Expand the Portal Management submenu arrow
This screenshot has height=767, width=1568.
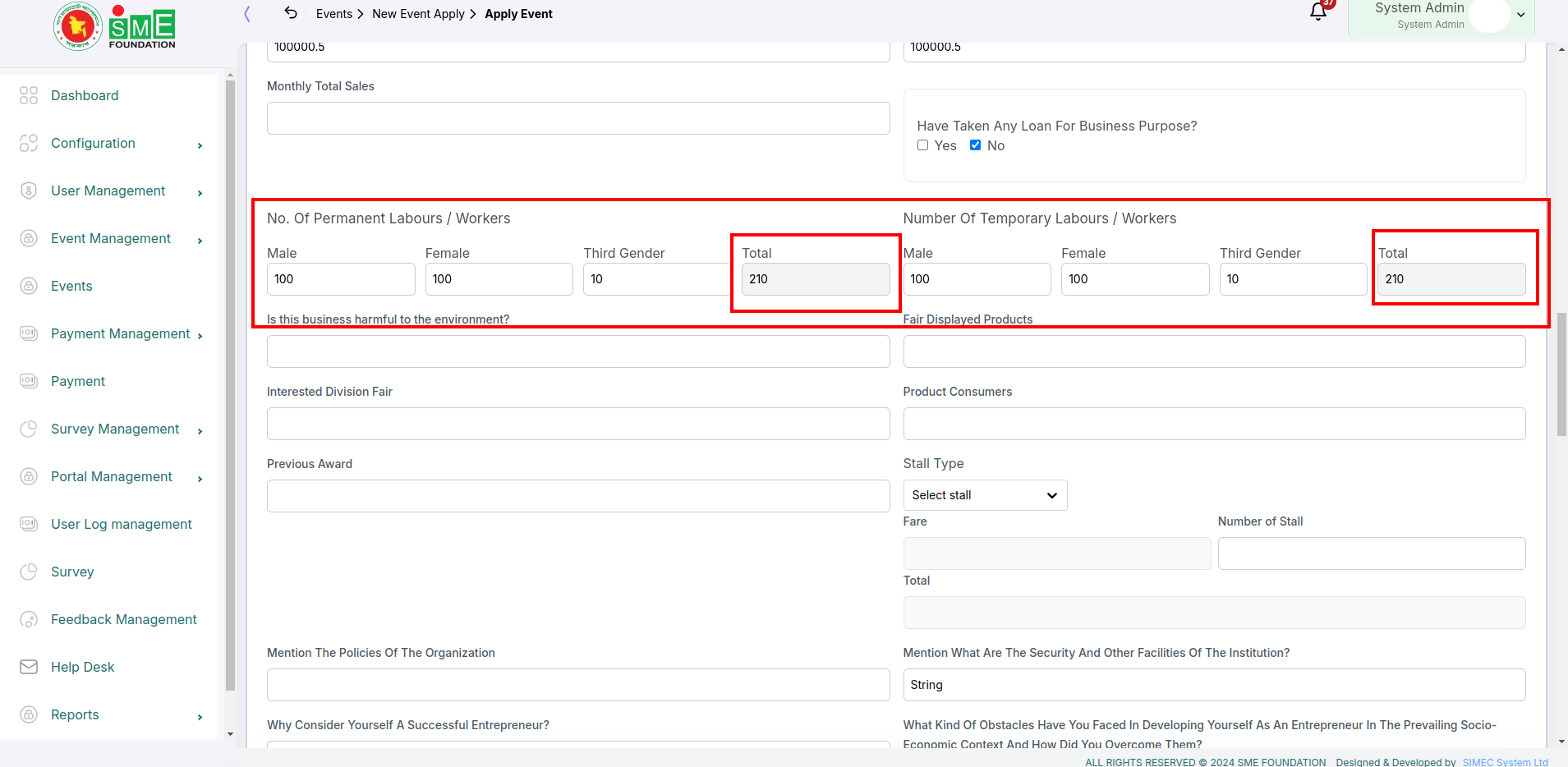click(200, 479)
